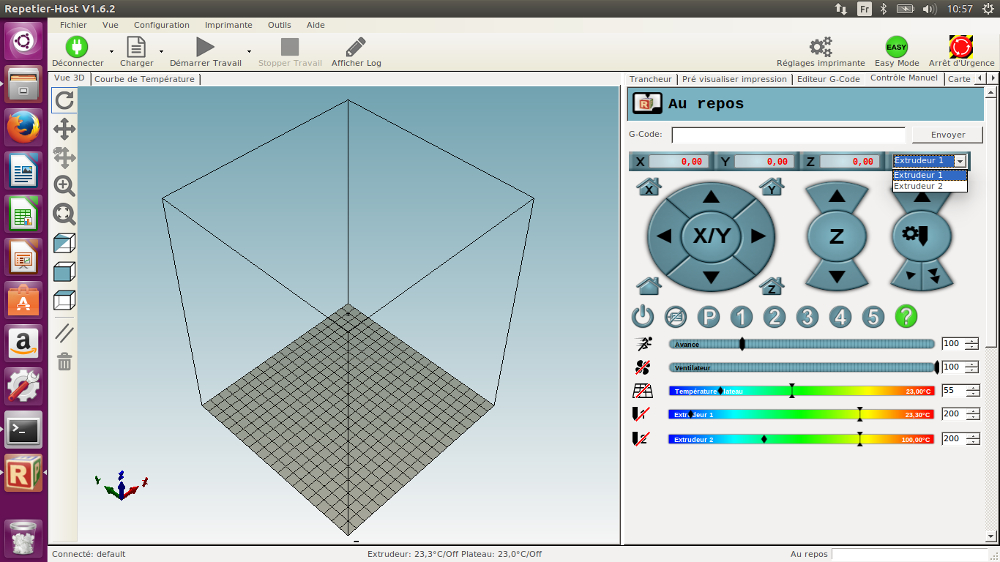Open Charger dropdown arrow
Image resolution: width=1000 pixels, height=562 pixels.
[x=161, y=51]
